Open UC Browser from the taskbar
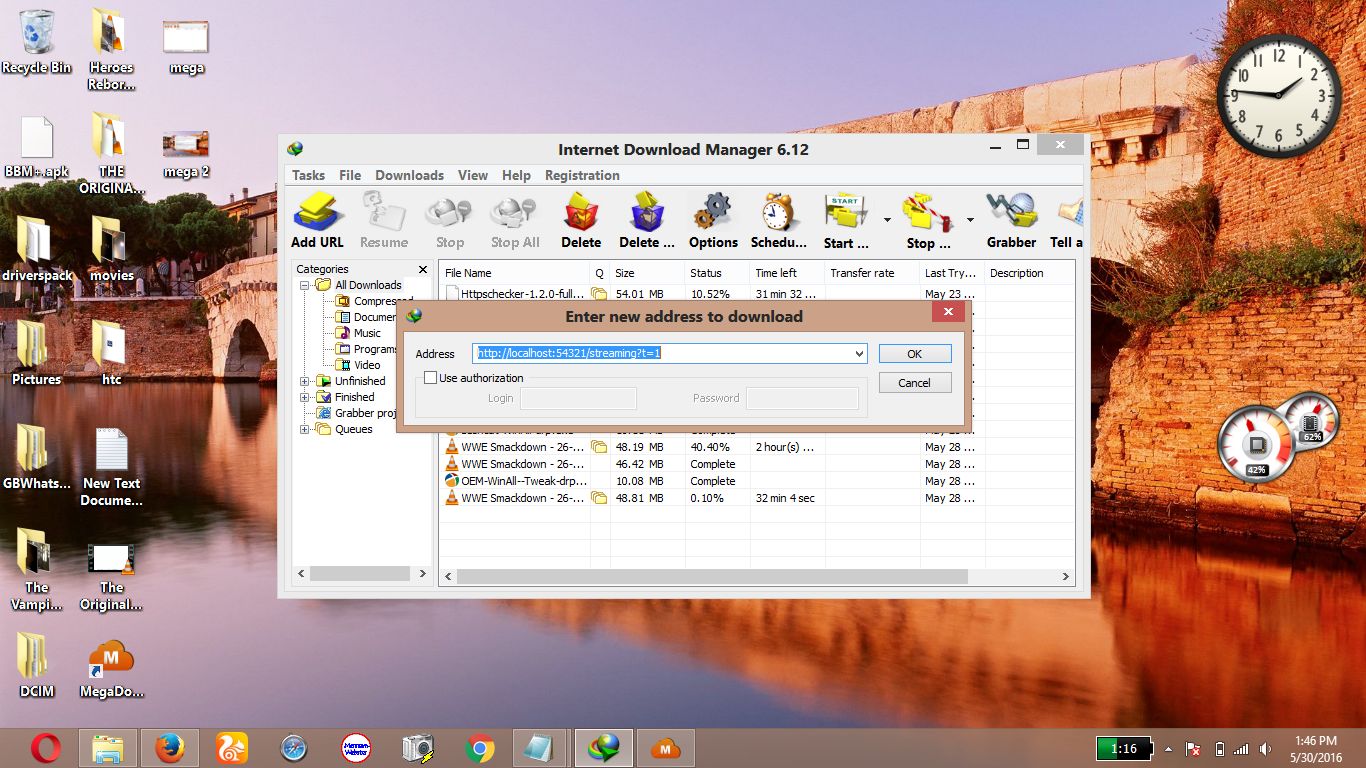Viewport: 1366px width, 768px height. [232, 747]
